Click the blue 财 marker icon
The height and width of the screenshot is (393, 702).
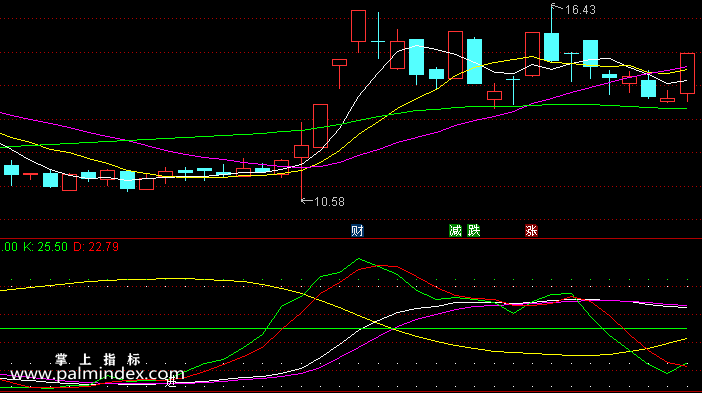pyautogui.click(x=357, y=231)
